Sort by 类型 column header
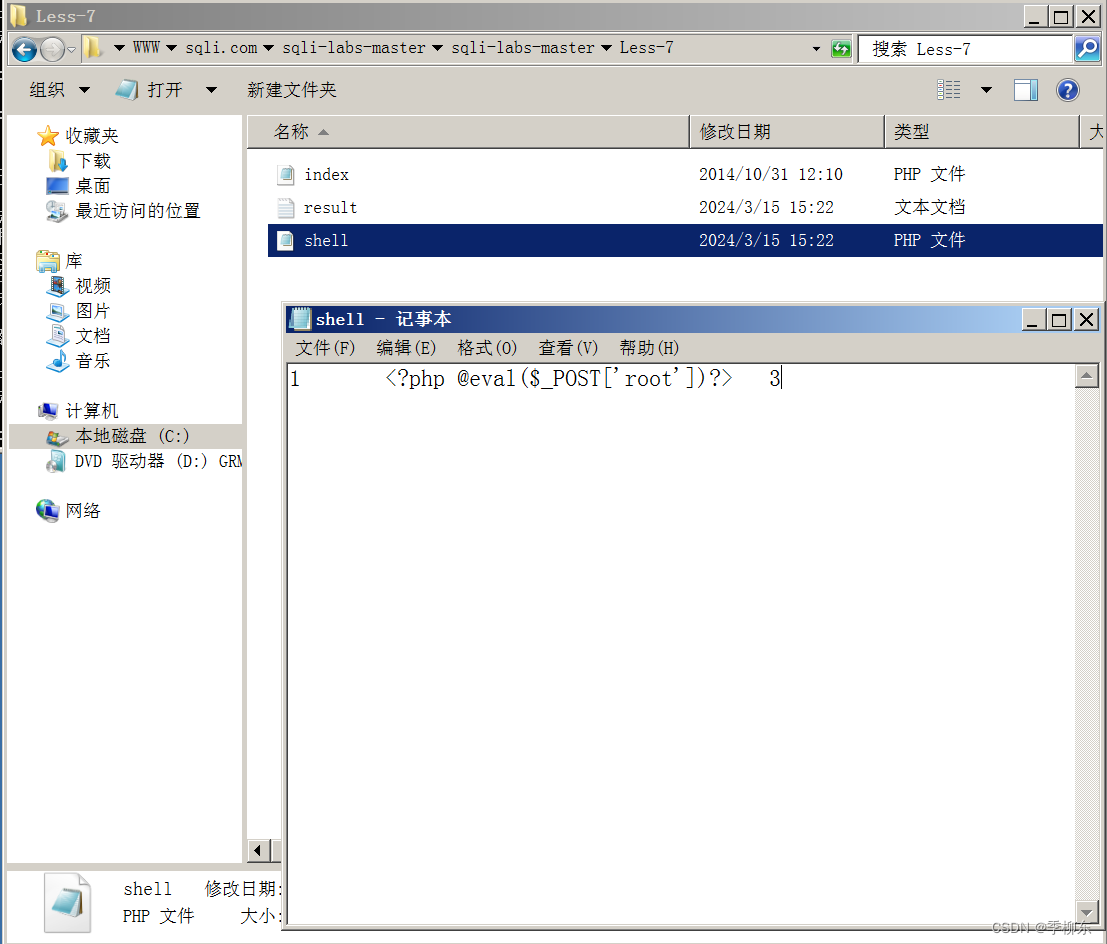1107x944 pixels. (982, 132)
